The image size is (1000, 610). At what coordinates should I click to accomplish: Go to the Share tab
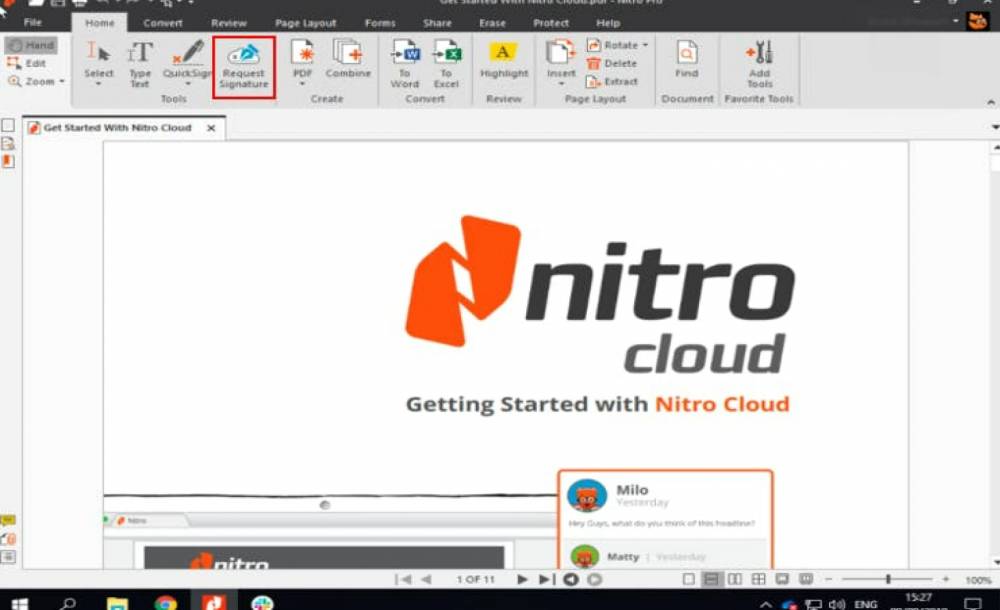[x=438, y=23]
